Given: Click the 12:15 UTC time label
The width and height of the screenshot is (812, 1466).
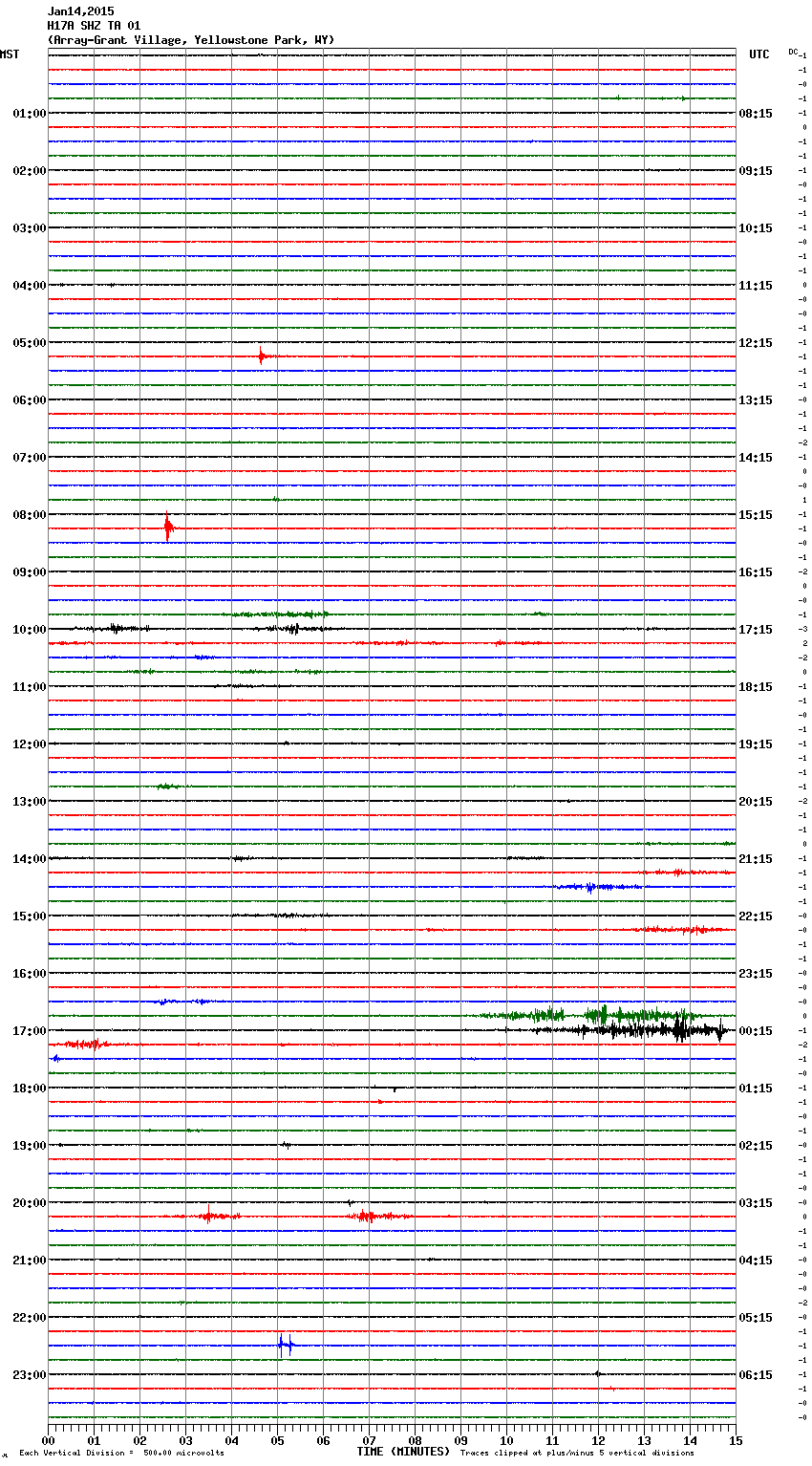Looking at the screenshot, I should (756, 343).
